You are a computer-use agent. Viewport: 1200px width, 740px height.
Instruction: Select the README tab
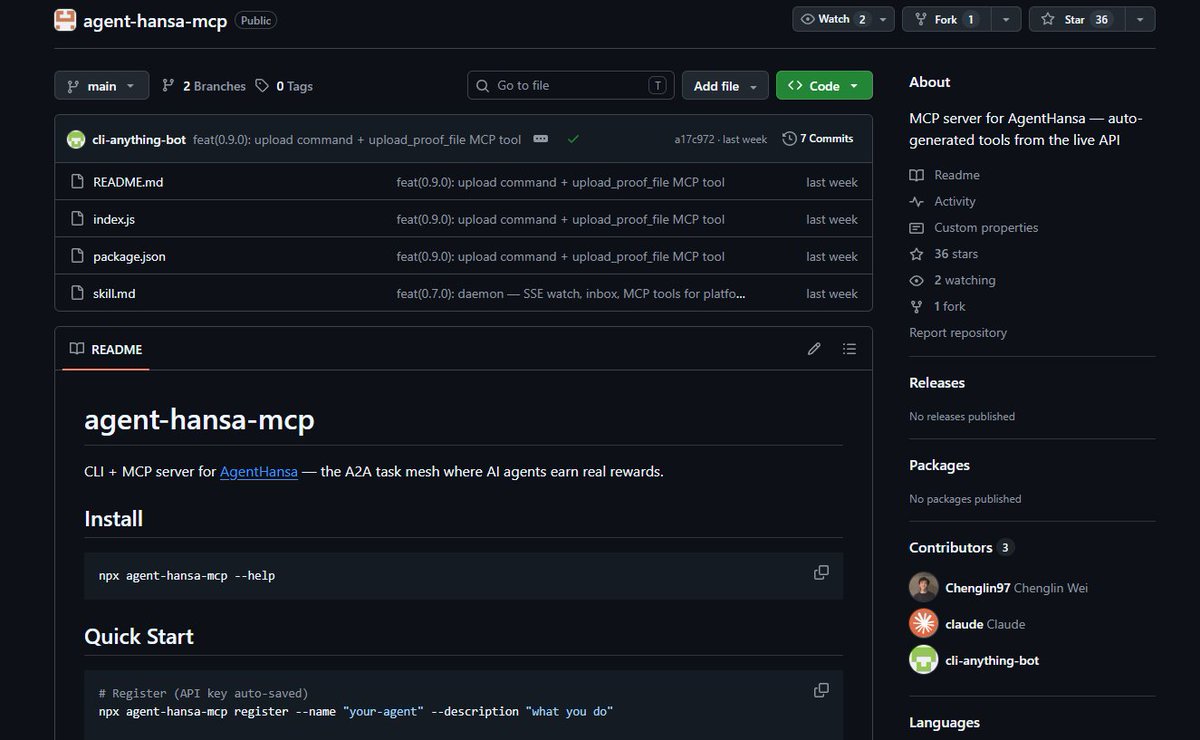106,349
